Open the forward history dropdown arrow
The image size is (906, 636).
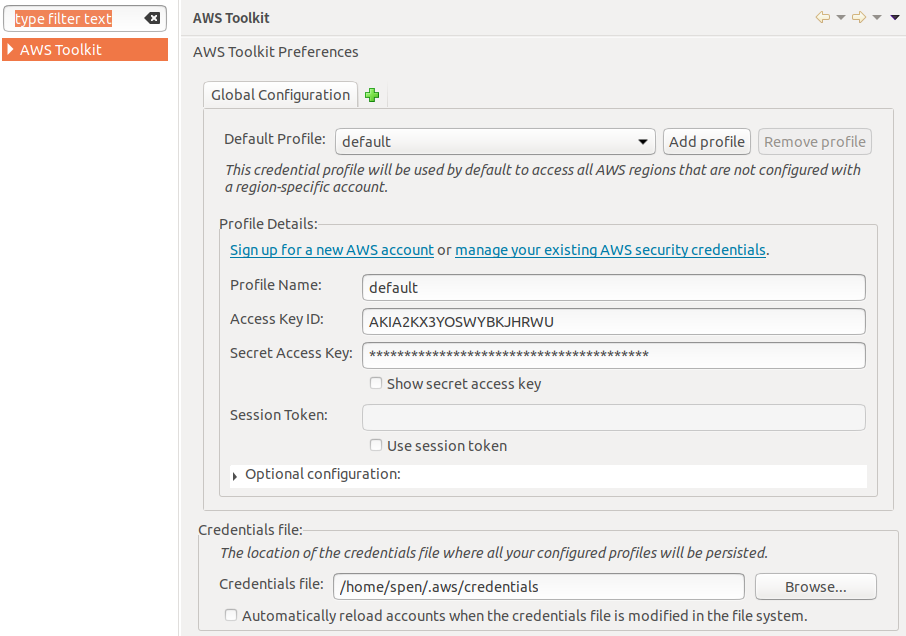coord(876,17)
